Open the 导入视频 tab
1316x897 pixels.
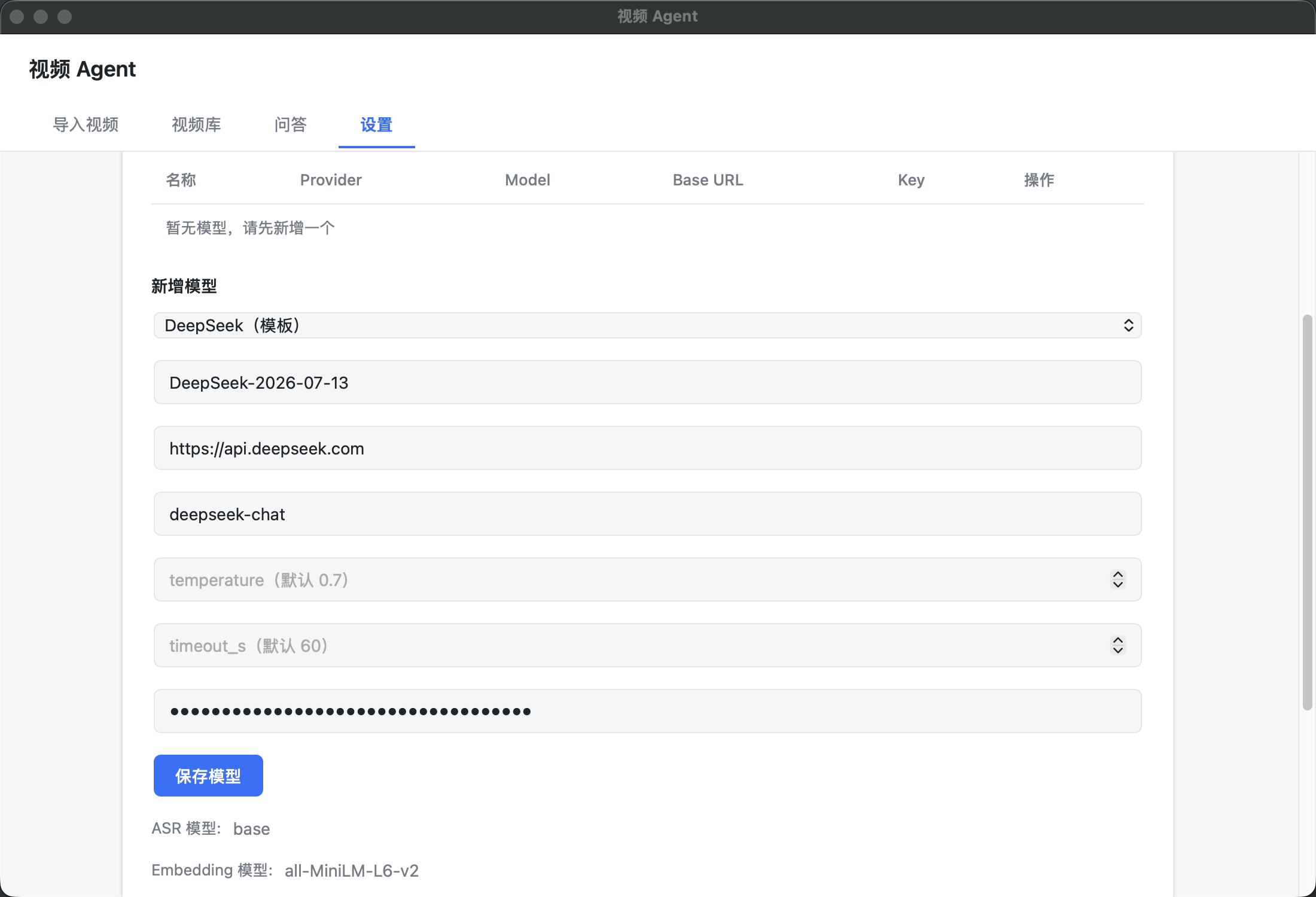[86, 124]
